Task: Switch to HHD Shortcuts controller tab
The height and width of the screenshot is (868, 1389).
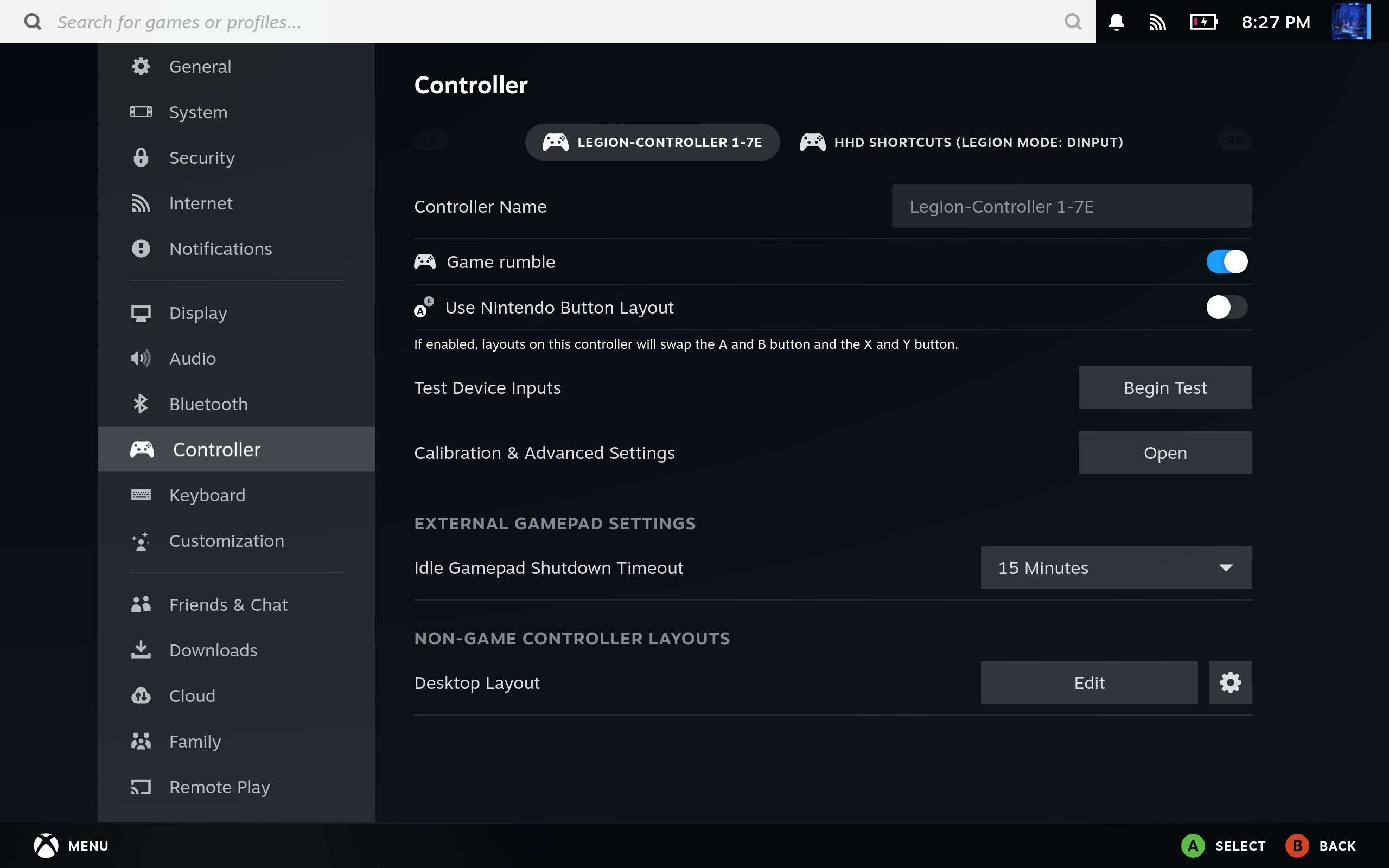Action: (x=961, y=142)
